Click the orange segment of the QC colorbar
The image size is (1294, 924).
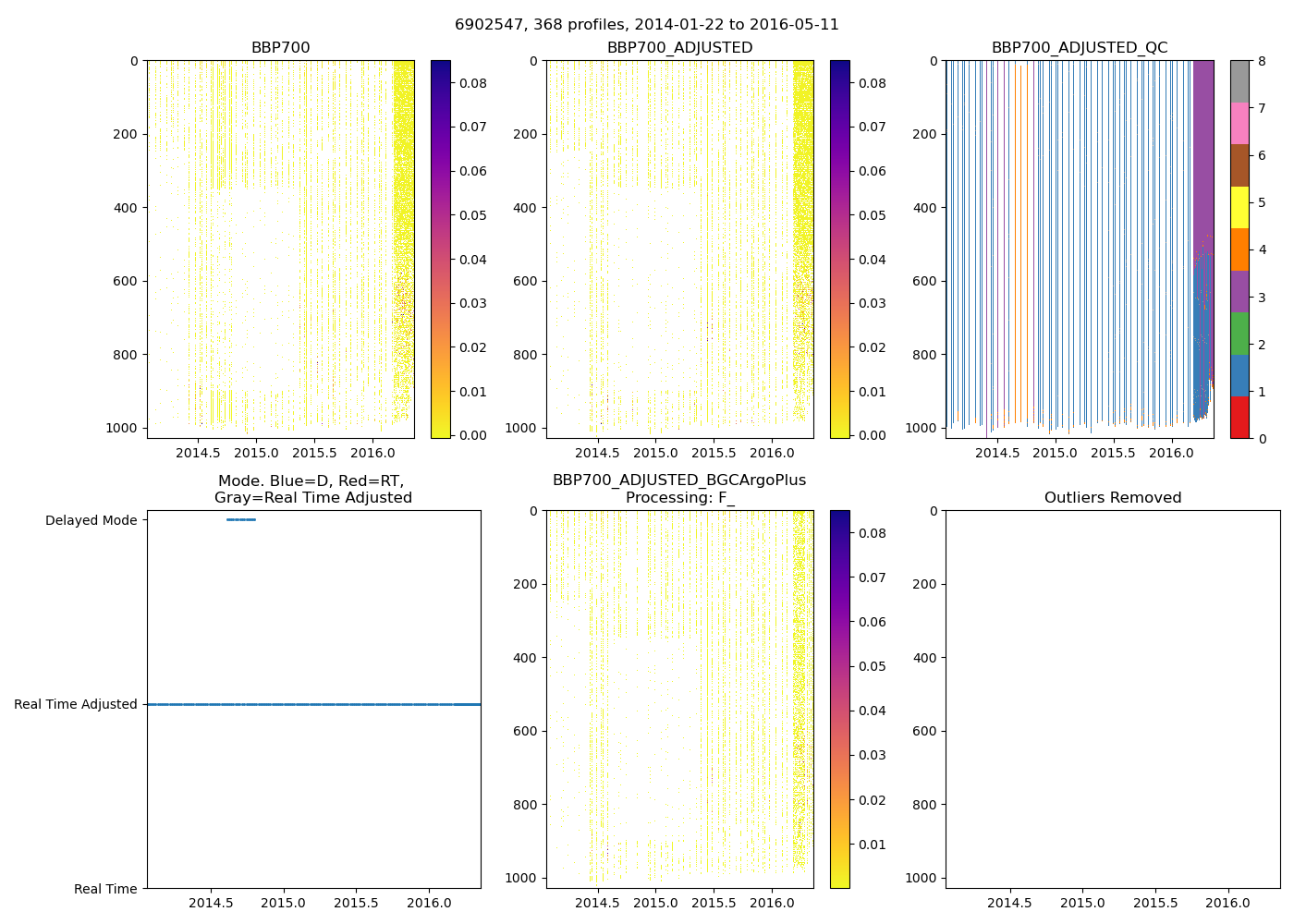click(1239, 249)
